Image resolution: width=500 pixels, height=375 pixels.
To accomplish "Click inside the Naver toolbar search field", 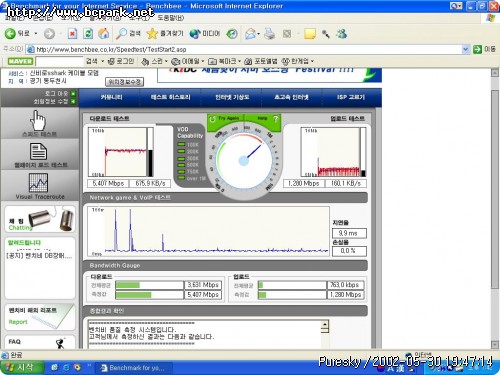I will [59, 61].
